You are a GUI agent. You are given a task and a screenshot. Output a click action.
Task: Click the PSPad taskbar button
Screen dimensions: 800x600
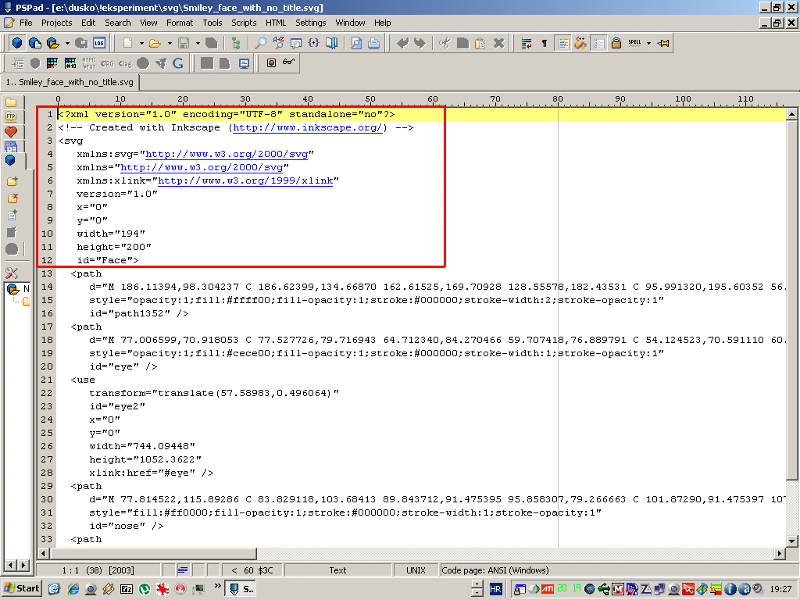(x=241, y=589)
